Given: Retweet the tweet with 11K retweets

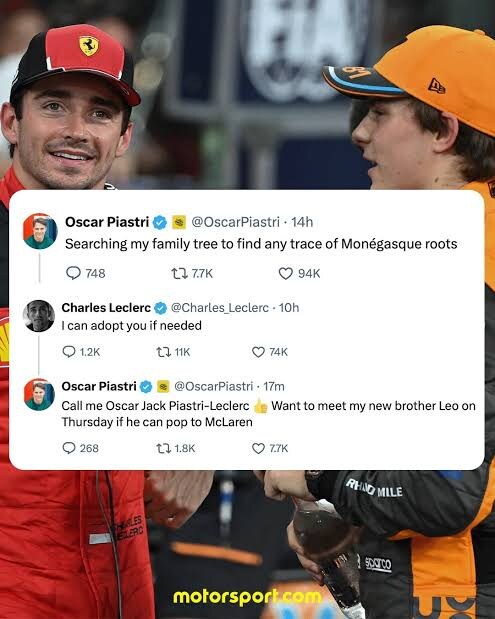Looking at the screenshot, I should 163,352.
